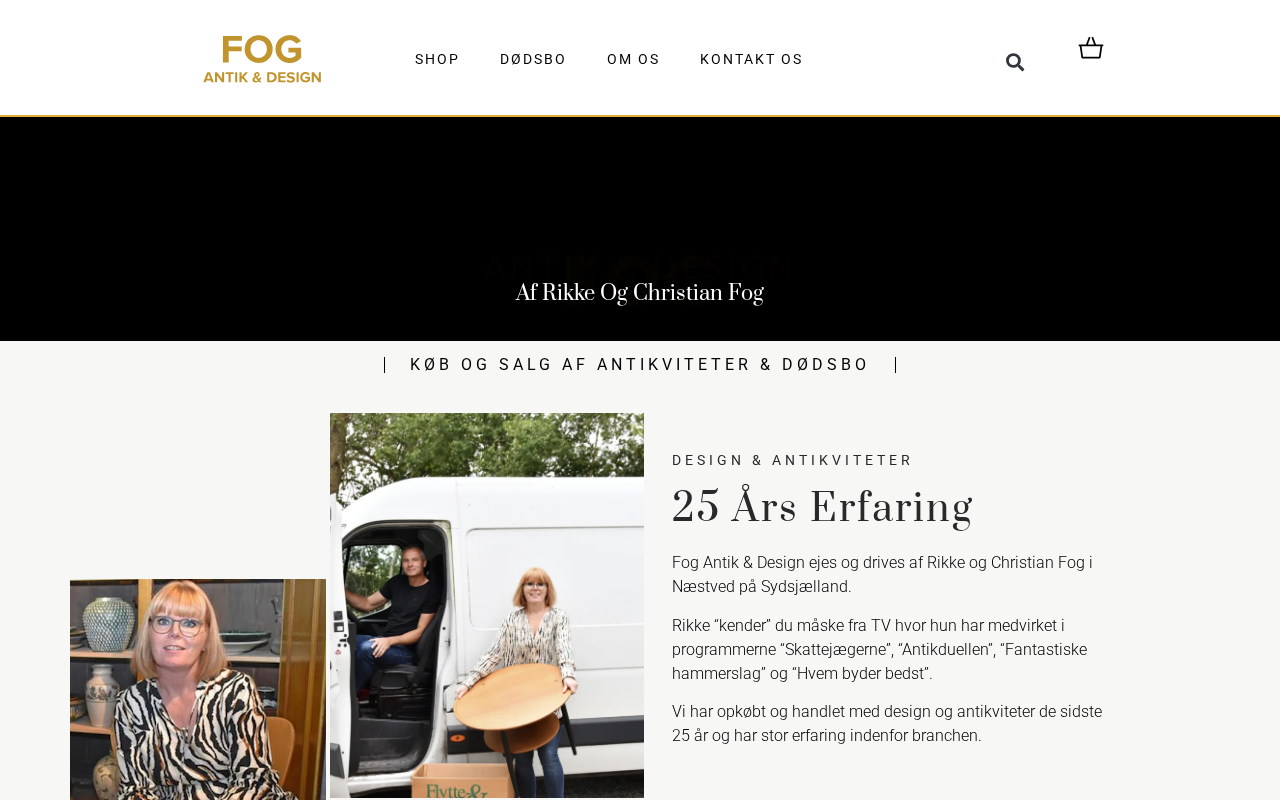Screen dimensions: 1280x800
Task: Click the DESIGN & ANTIKVITETER subheading
Action: 792,460
